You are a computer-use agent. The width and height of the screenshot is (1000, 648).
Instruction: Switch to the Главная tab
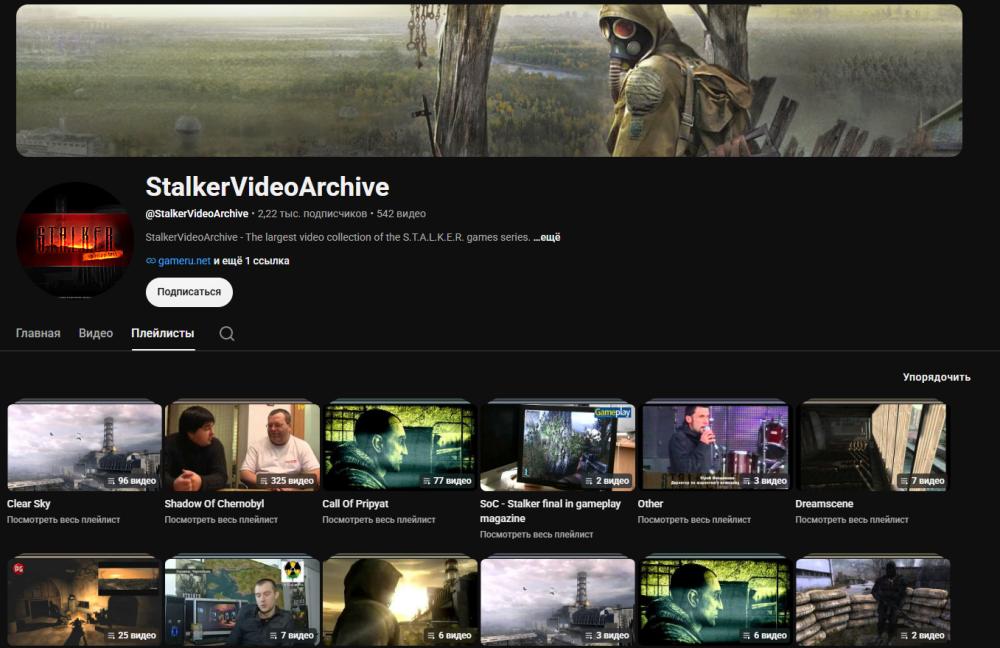tap(38, 333)
